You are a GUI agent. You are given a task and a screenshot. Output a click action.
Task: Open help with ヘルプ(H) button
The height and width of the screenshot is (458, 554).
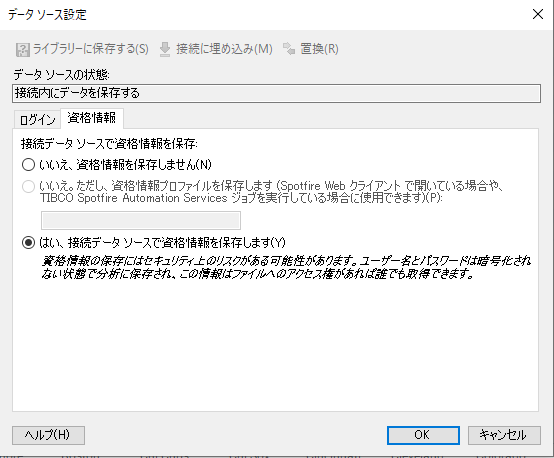point(48,435)
